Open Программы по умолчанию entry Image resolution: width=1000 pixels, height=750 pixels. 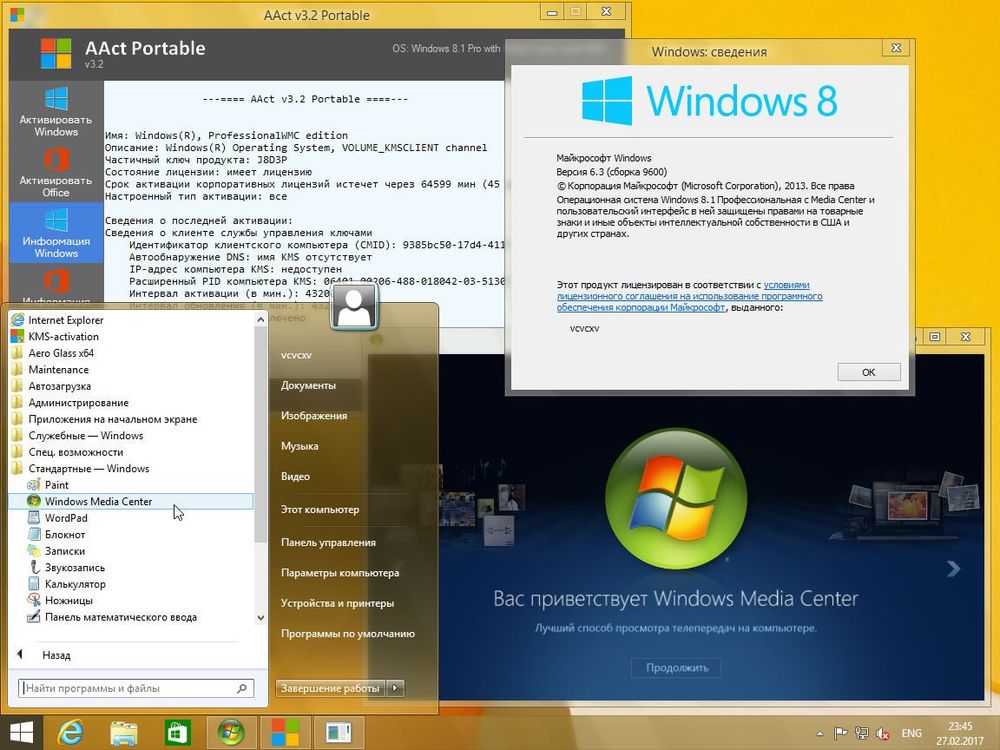click(x=348, y=634)
